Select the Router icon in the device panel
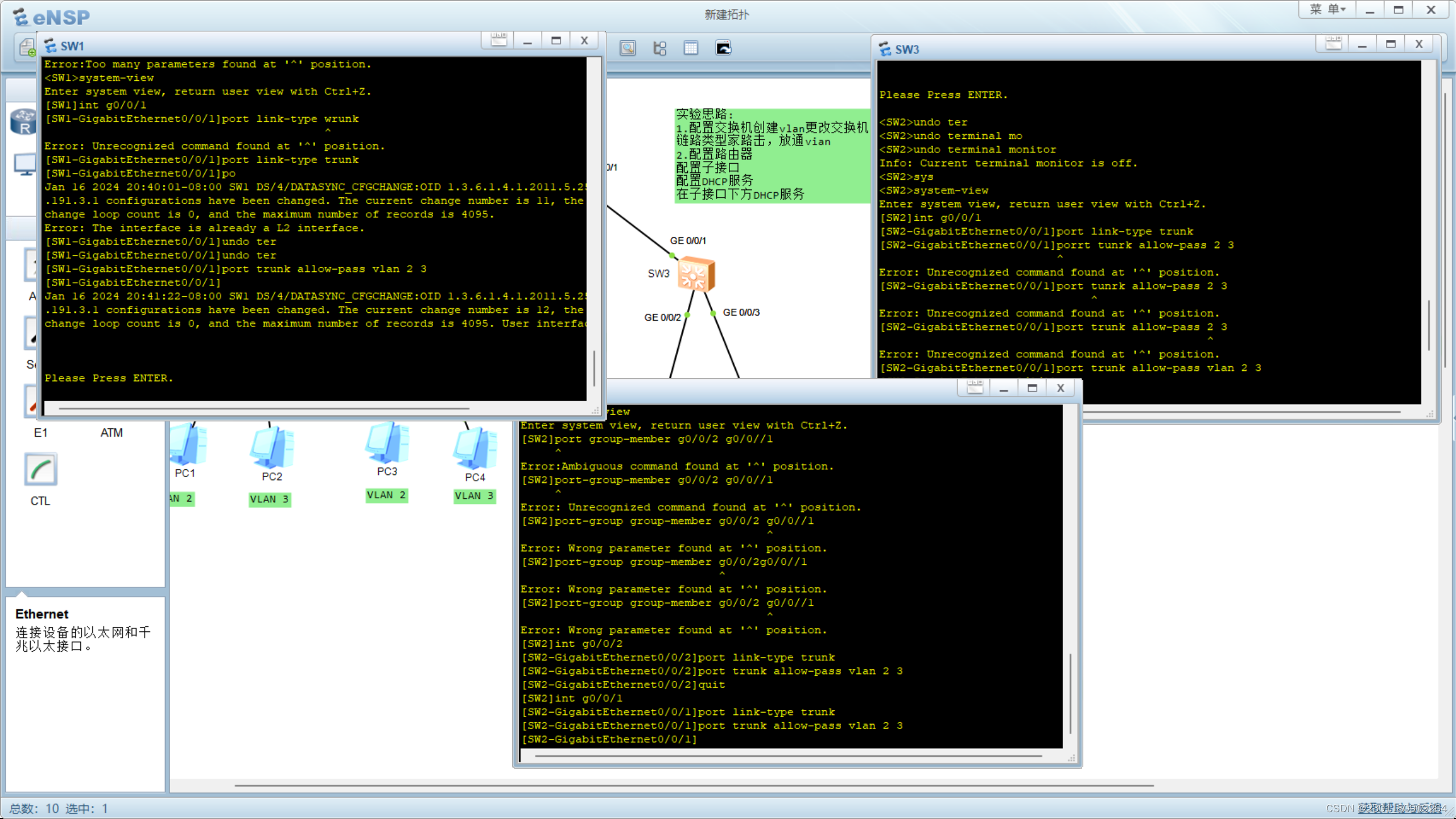 (x=23, y=122)
